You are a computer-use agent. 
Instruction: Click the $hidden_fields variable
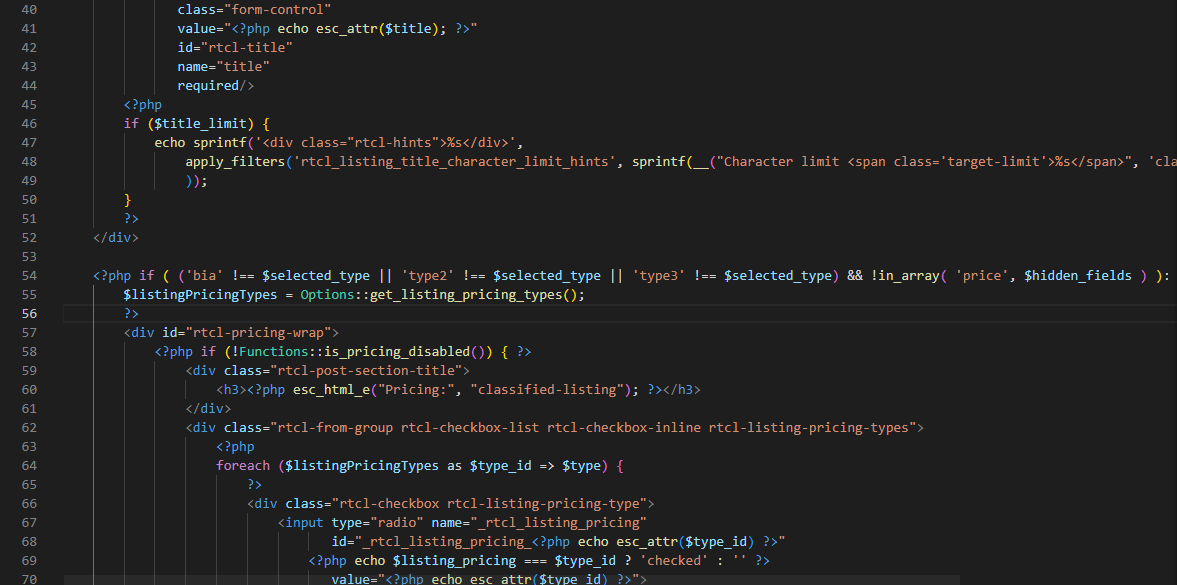[1078, 276]
